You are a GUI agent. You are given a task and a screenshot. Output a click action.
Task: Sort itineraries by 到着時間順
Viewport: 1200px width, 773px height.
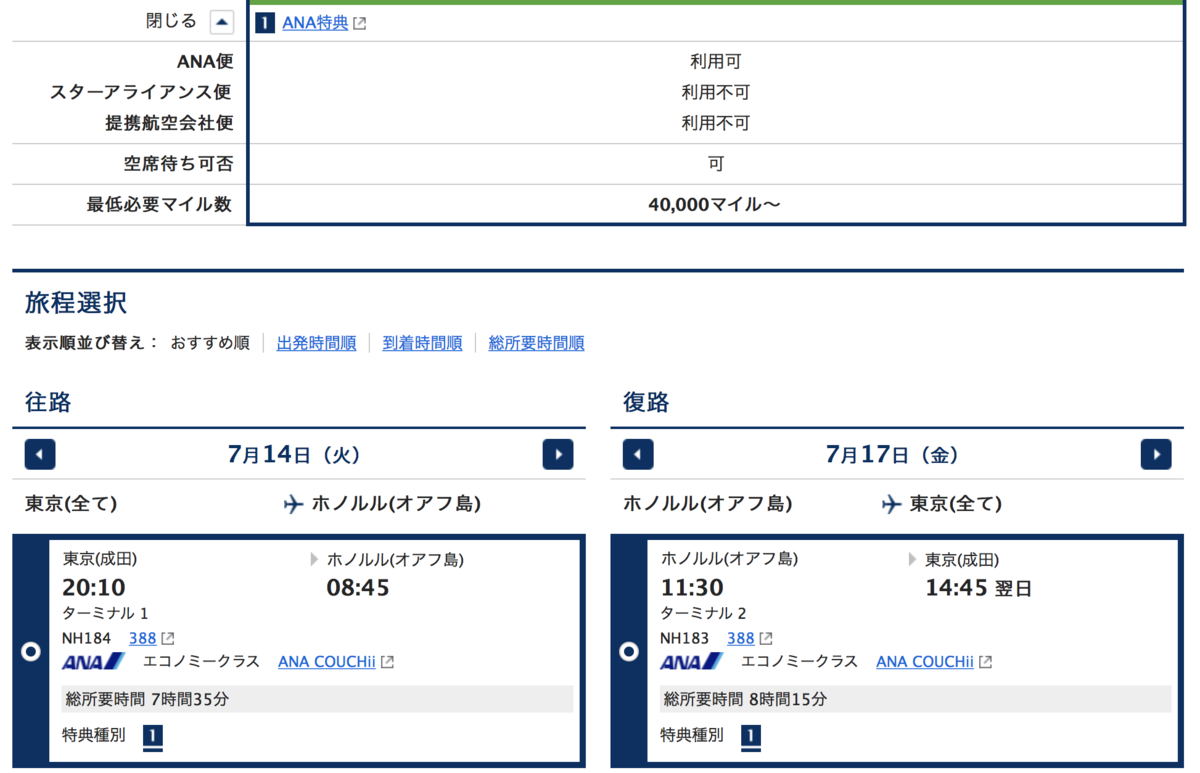(422, 343)
